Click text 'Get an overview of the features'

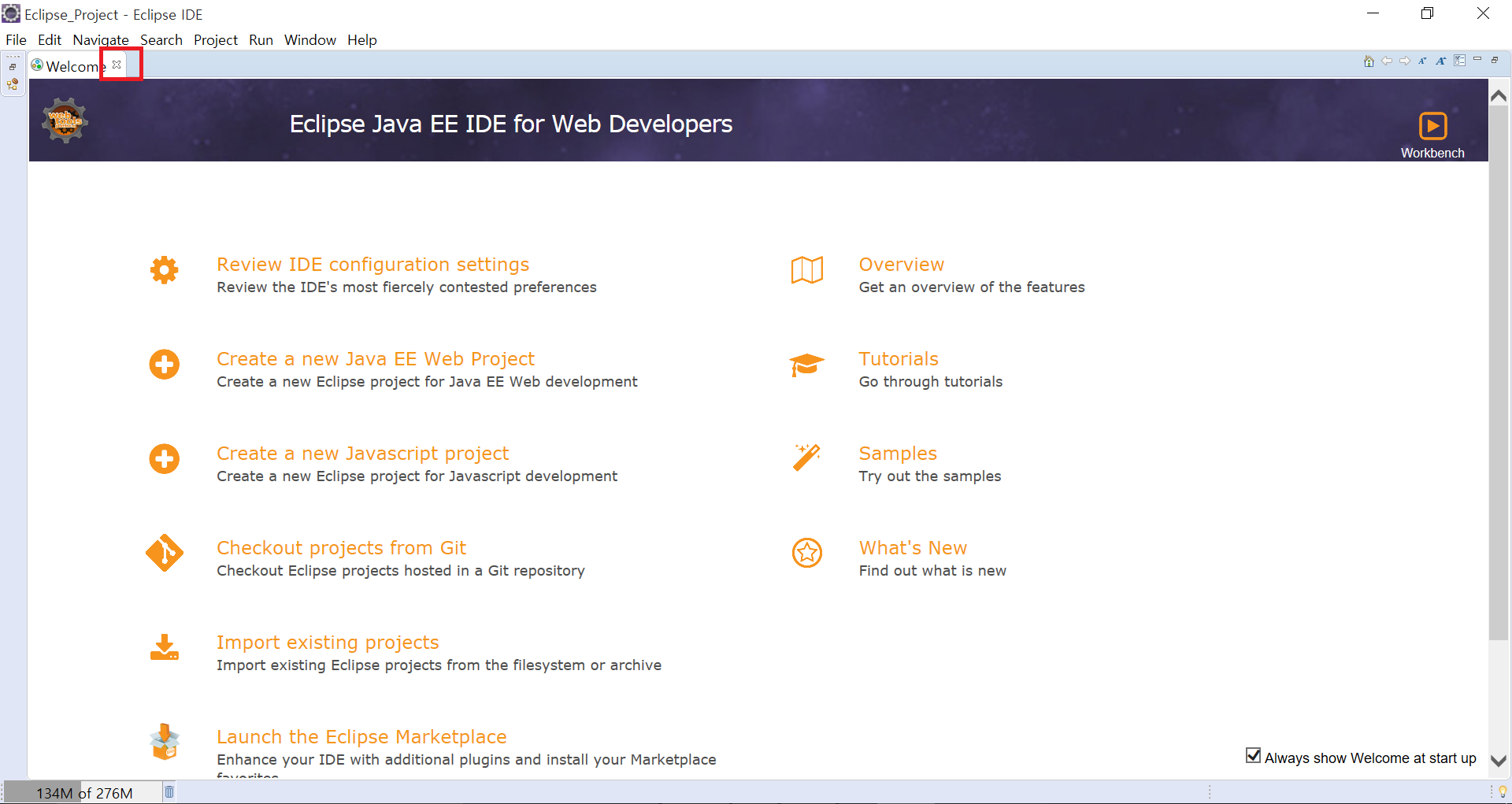(972, 287)
